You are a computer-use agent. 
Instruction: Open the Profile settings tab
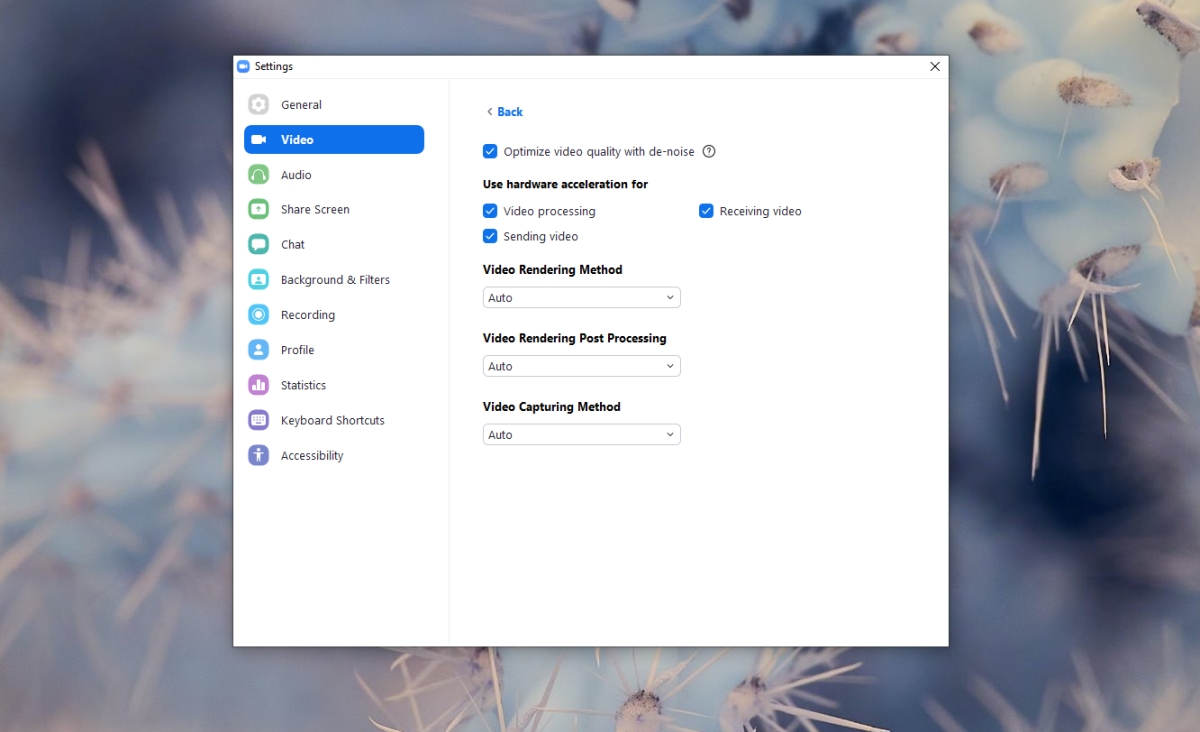334,350
